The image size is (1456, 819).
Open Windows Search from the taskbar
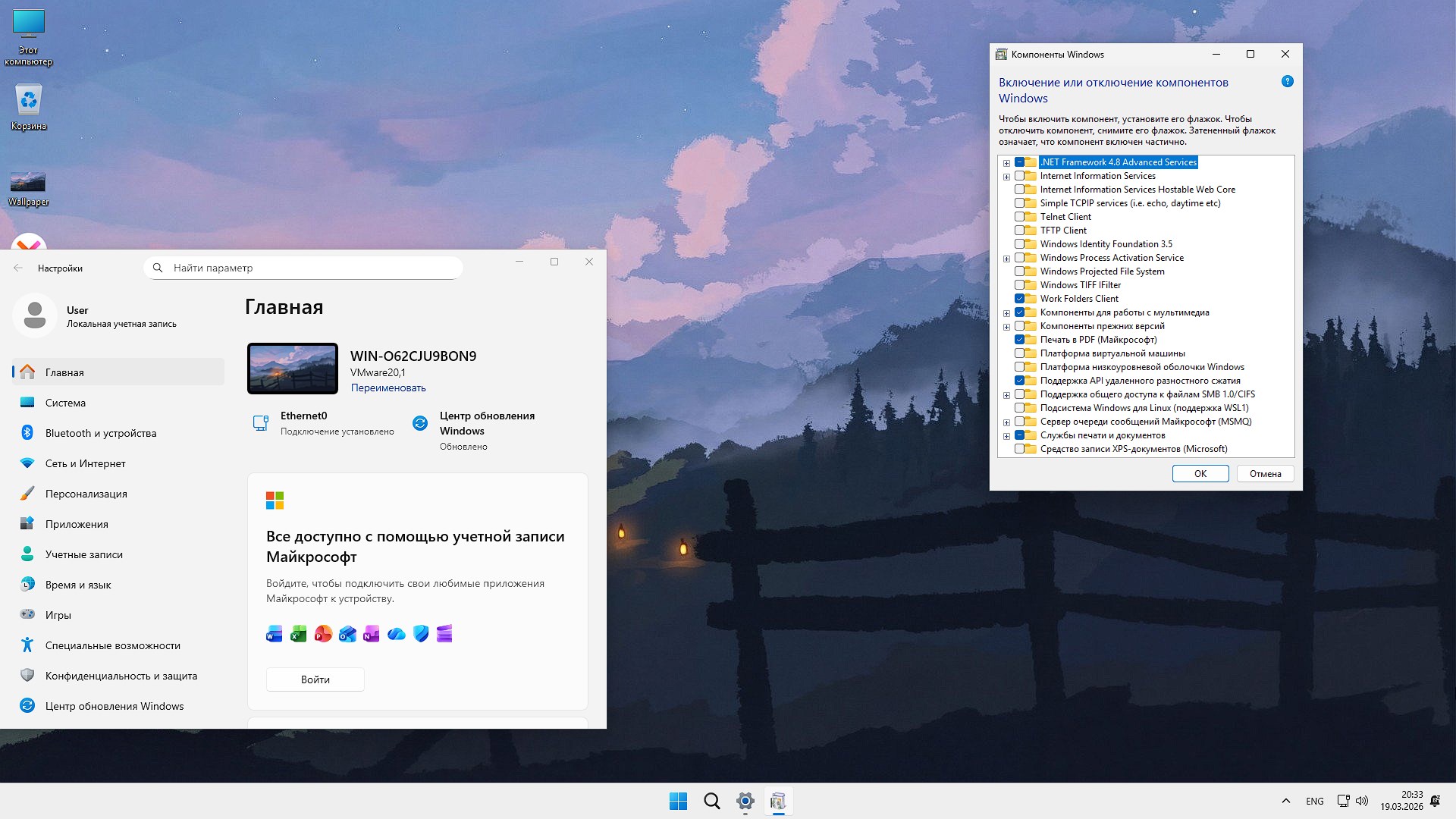711,800
